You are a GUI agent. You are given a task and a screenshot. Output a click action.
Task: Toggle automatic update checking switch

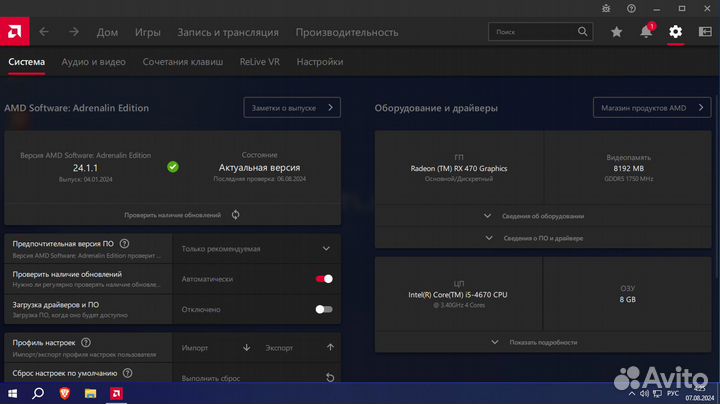click(324, 279)
